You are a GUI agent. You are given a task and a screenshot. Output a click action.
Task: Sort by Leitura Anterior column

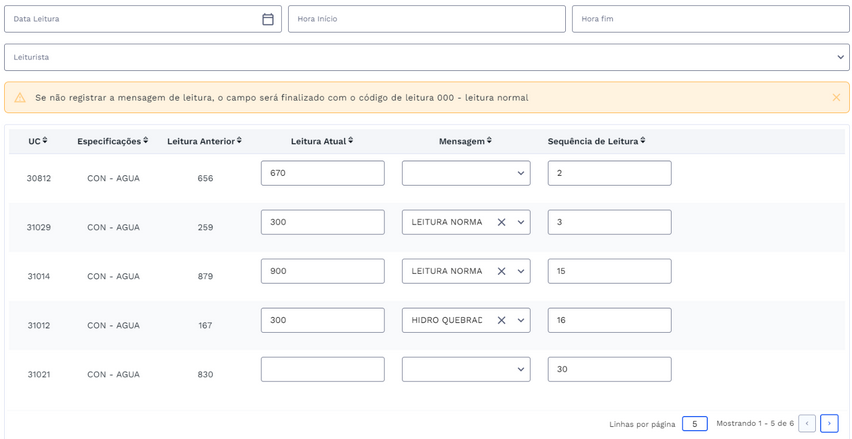click(x=204, y=141)
